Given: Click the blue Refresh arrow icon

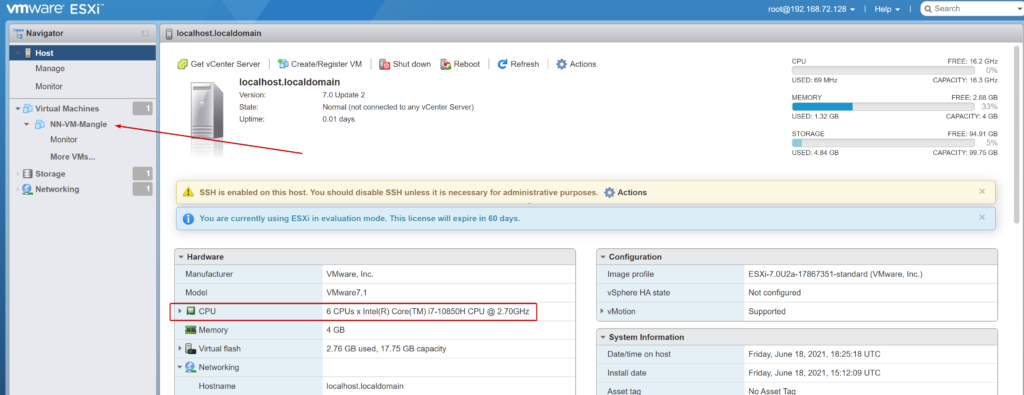Looking at the screenshot, I should (502, 64).
